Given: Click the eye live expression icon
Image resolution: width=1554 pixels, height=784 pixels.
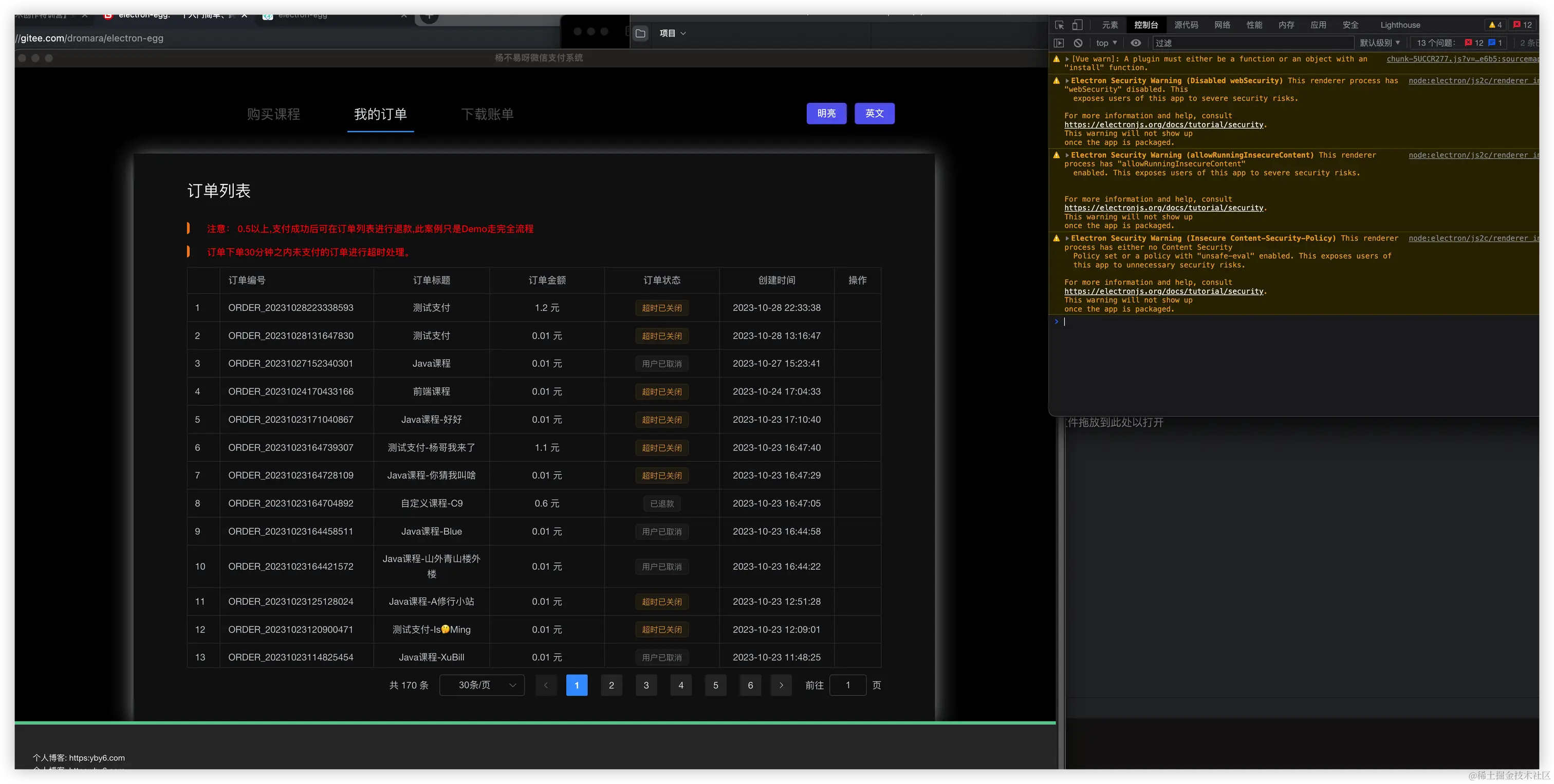Looking at the screenshot, I should point(1136,43).
